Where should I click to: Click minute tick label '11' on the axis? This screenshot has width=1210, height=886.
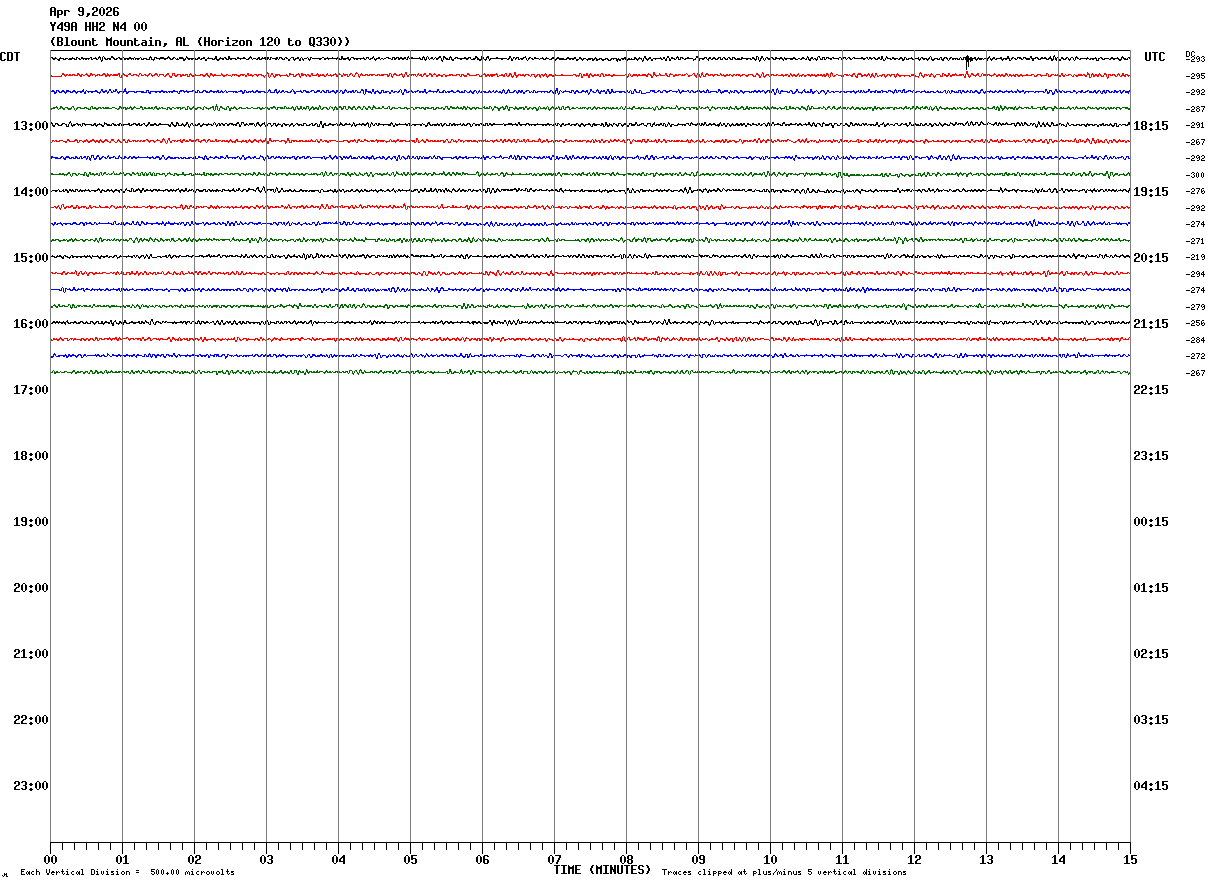(842, 860)
